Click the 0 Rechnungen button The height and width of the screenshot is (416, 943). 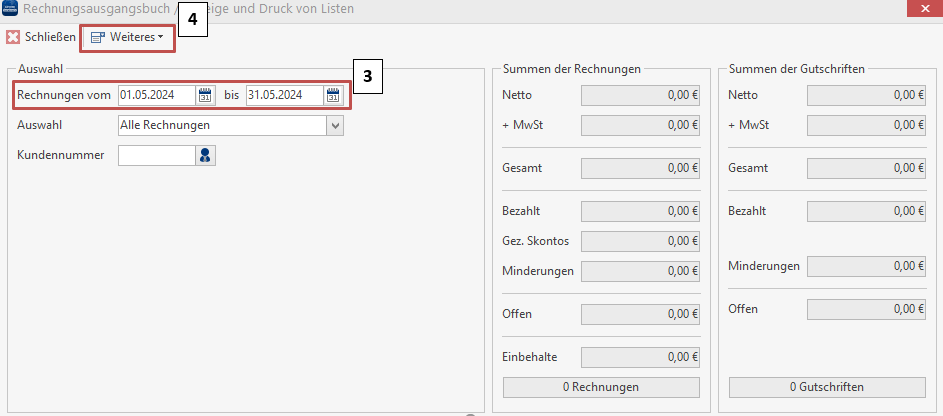pos(601,387)
